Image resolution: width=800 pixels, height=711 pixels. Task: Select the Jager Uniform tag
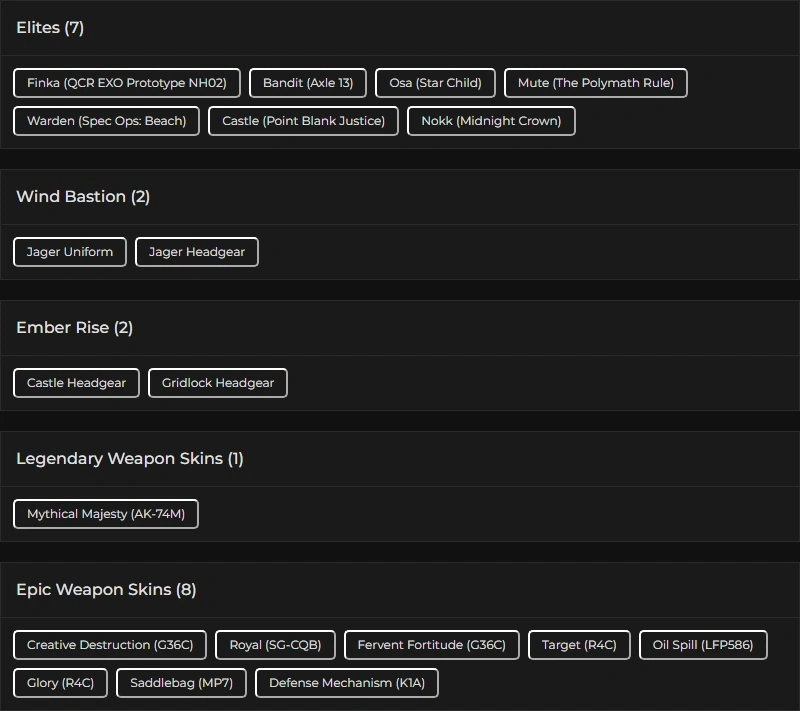(69, 252)
